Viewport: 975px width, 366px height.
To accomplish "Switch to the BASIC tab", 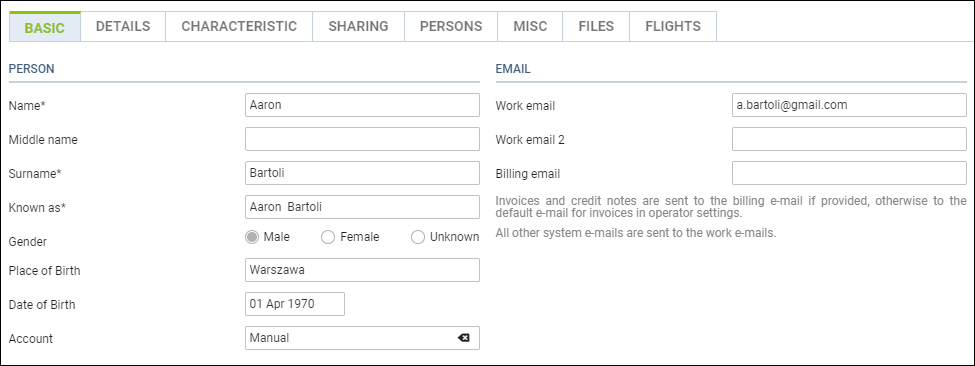I will 45,27.
